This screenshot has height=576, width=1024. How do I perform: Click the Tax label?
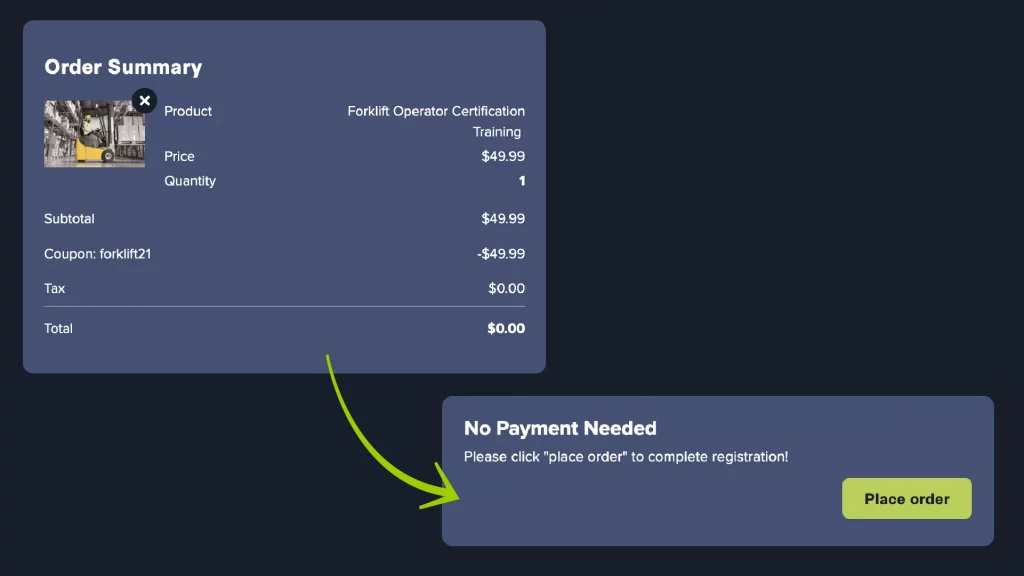tap(54, 289)
